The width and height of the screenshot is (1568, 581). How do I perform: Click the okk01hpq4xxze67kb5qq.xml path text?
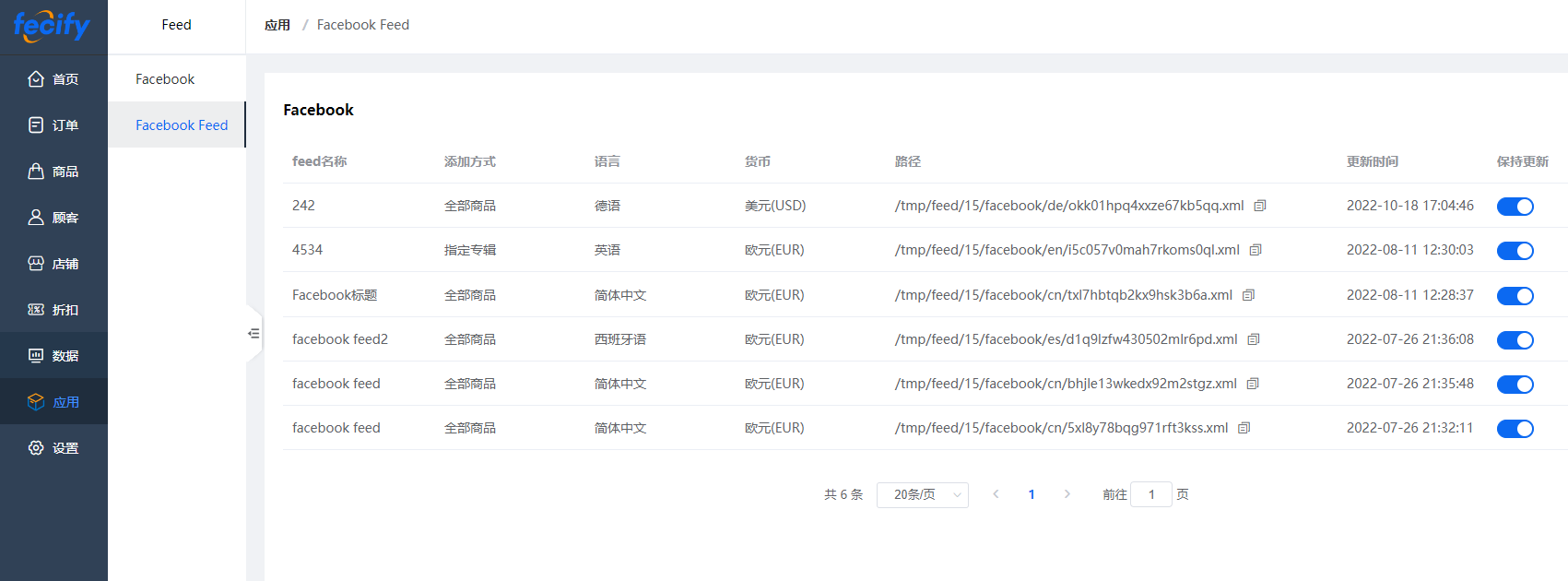[1069, 206]
